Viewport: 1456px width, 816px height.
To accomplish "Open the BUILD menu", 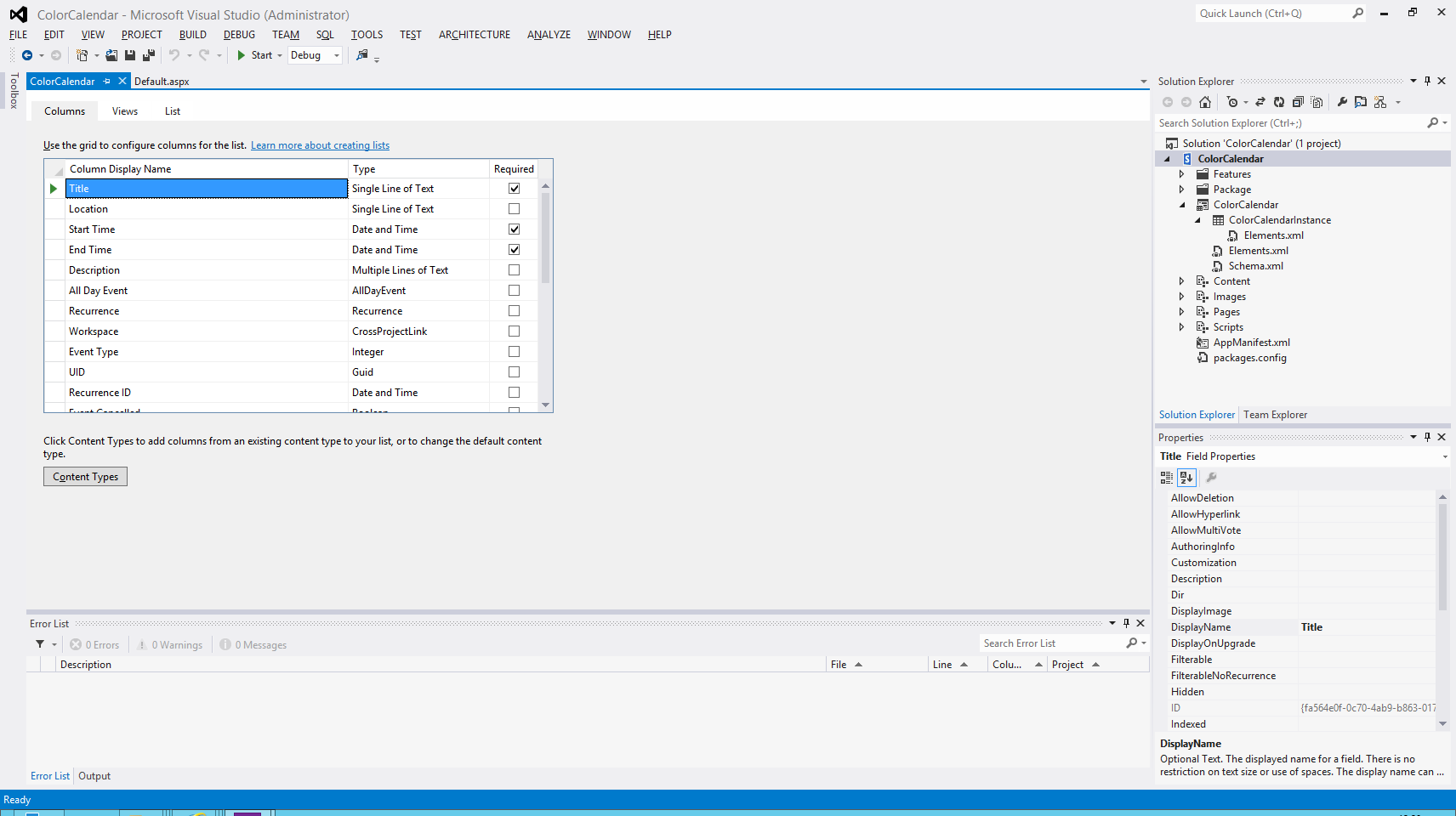I will point(193,35).
